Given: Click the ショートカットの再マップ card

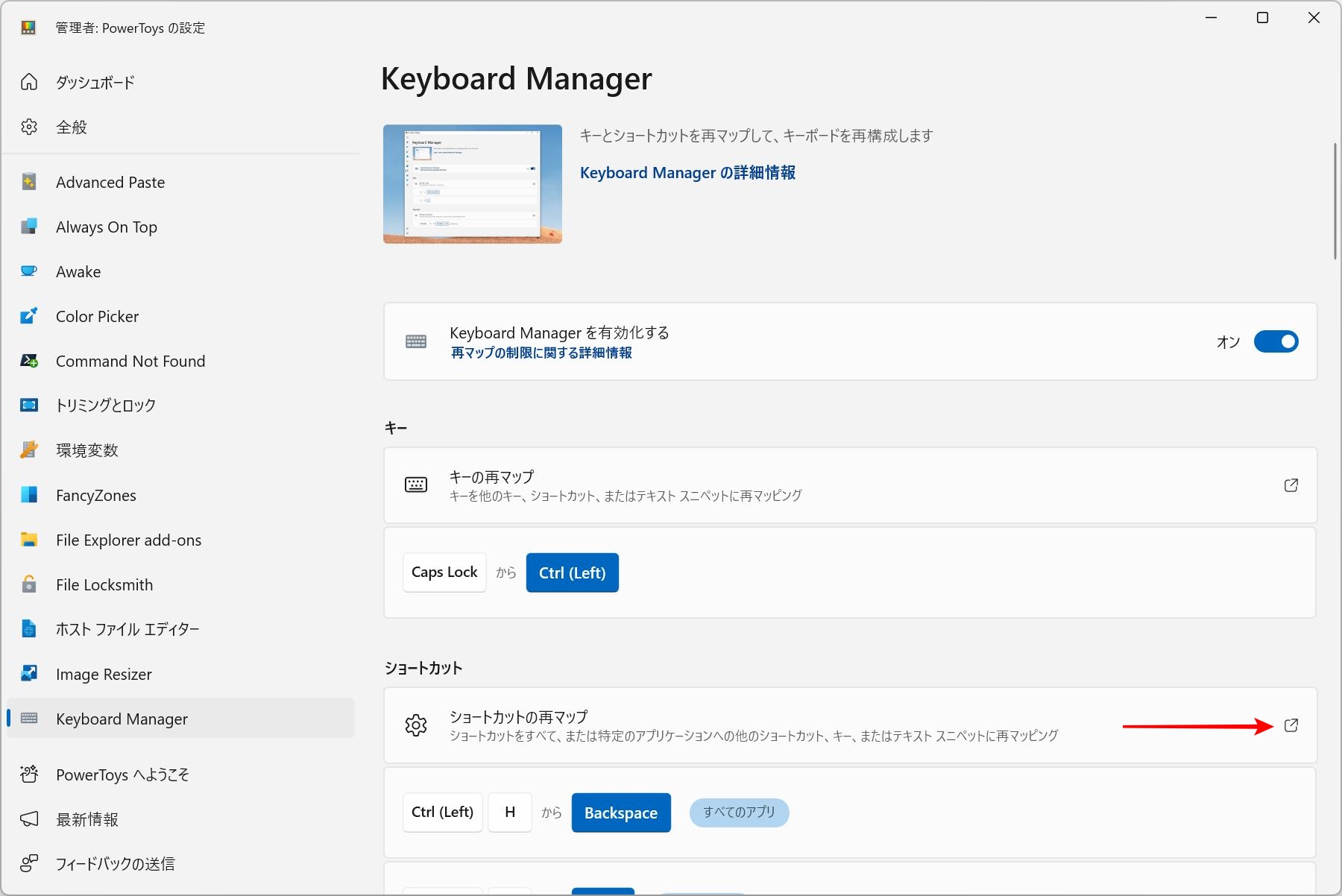Looking at the screenshot, I should [x=850, y=725].
